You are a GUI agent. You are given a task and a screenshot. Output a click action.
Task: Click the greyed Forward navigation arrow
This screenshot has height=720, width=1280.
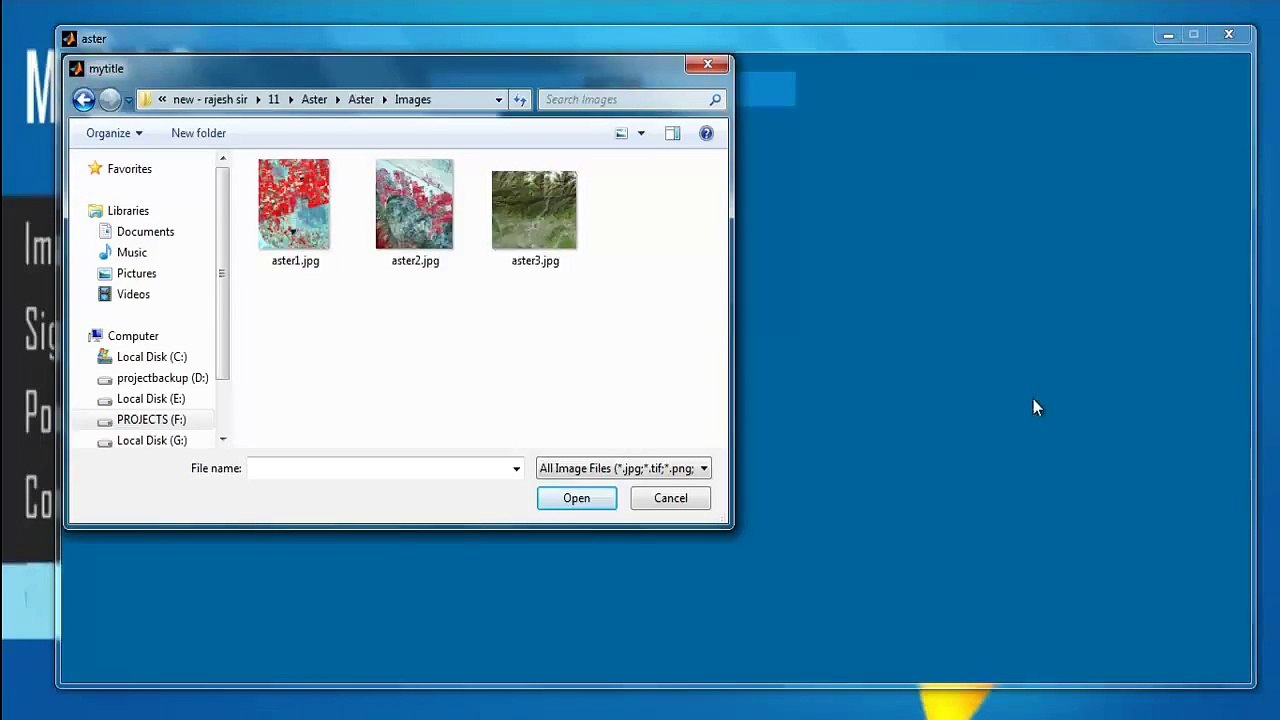click(x=110, y=99)
